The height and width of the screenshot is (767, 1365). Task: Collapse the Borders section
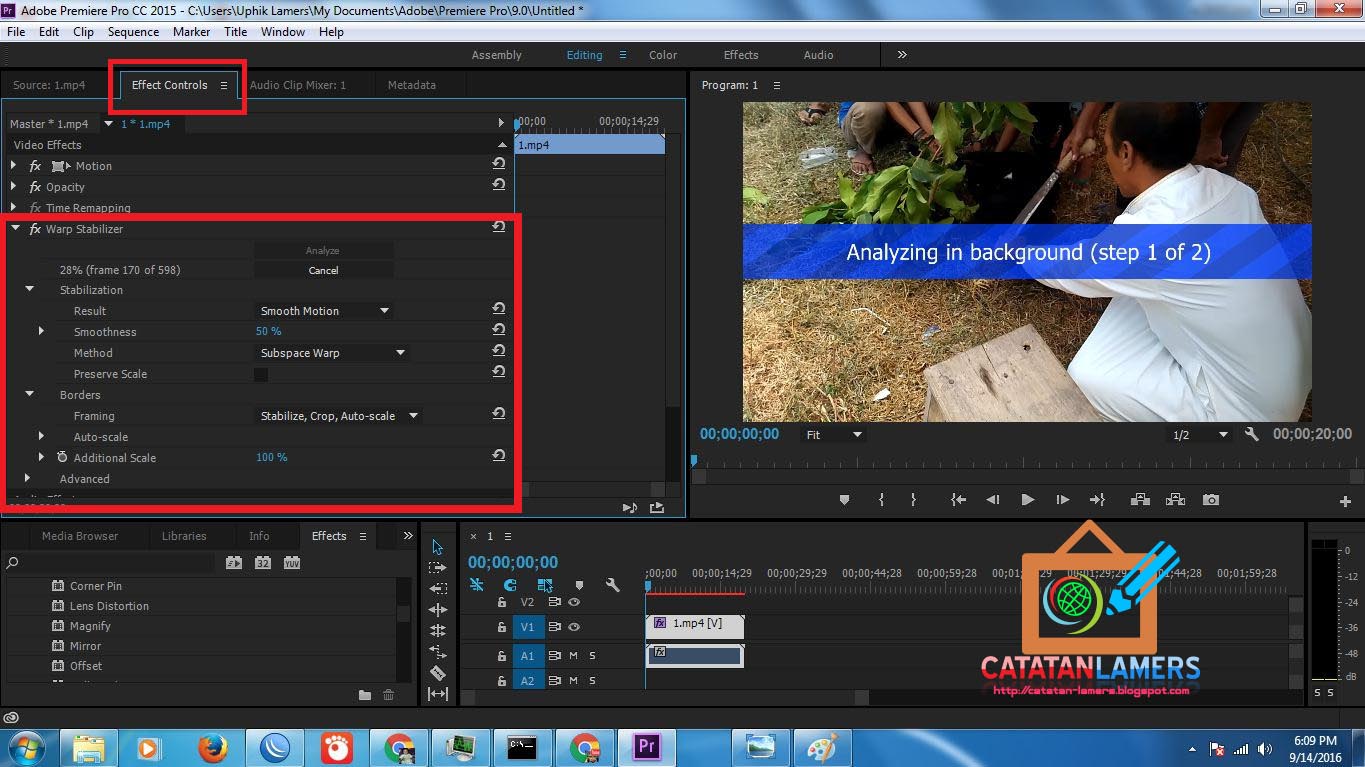coord(29,395)
